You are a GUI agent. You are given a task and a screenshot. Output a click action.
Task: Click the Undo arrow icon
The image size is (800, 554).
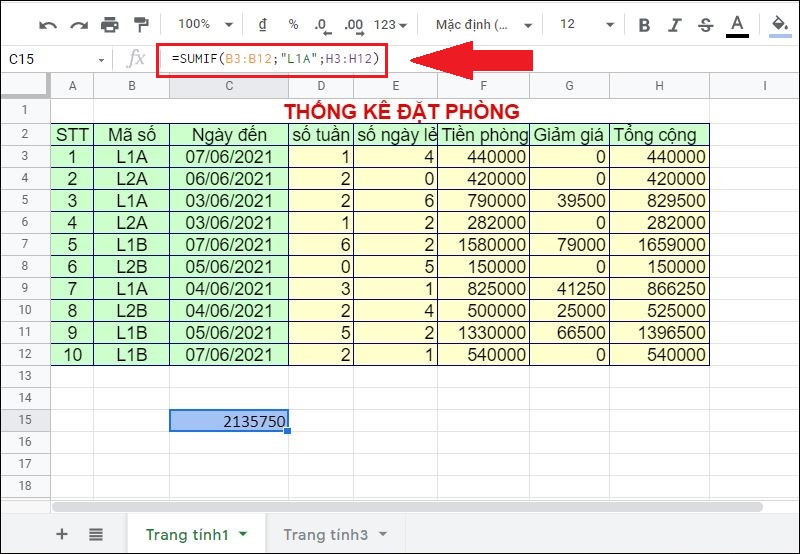pyautogui.click(x=48, y=24)
